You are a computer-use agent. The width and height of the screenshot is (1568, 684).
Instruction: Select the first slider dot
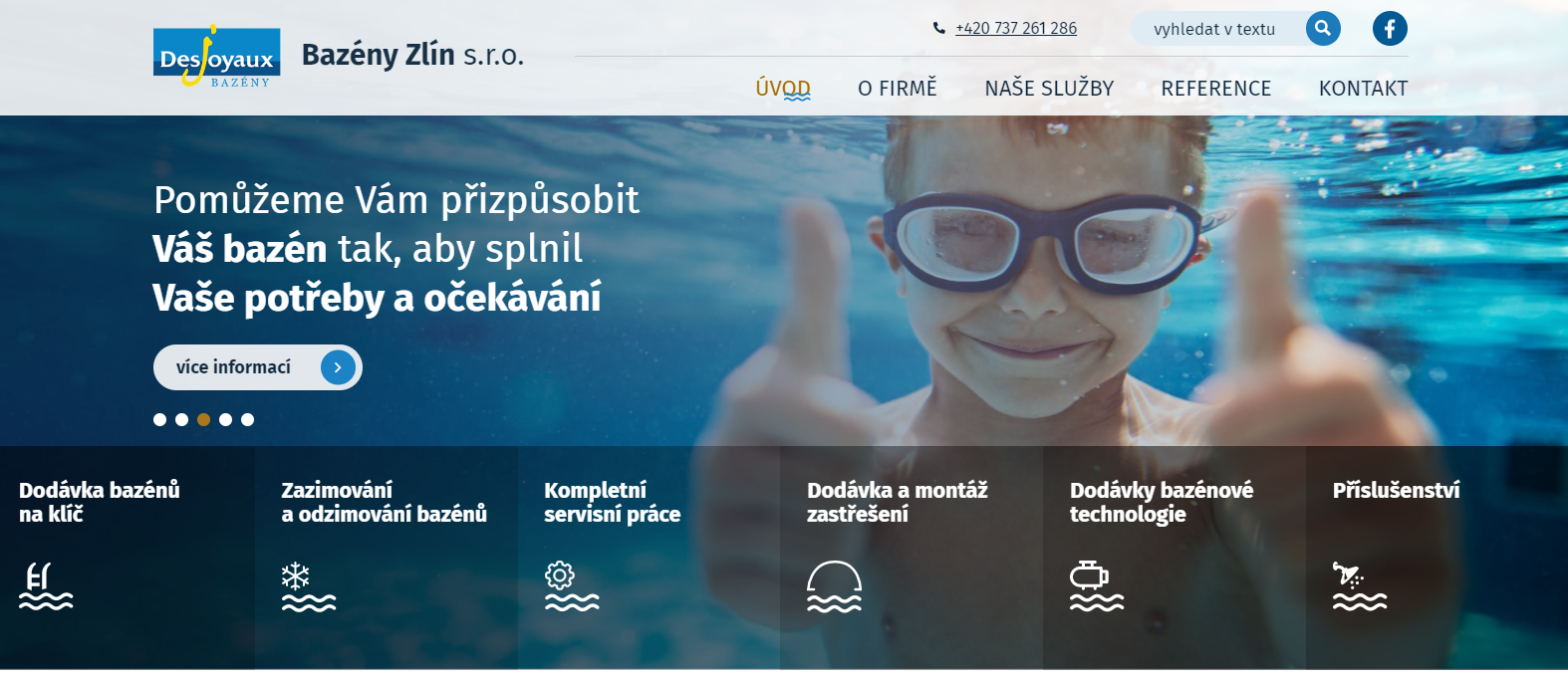coord(159,419)
